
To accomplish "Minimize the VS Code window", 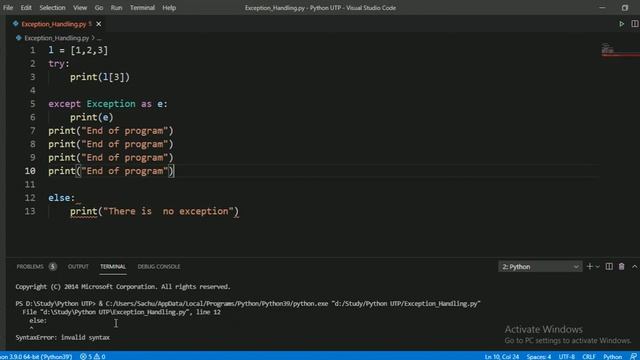I will (602, 8).
